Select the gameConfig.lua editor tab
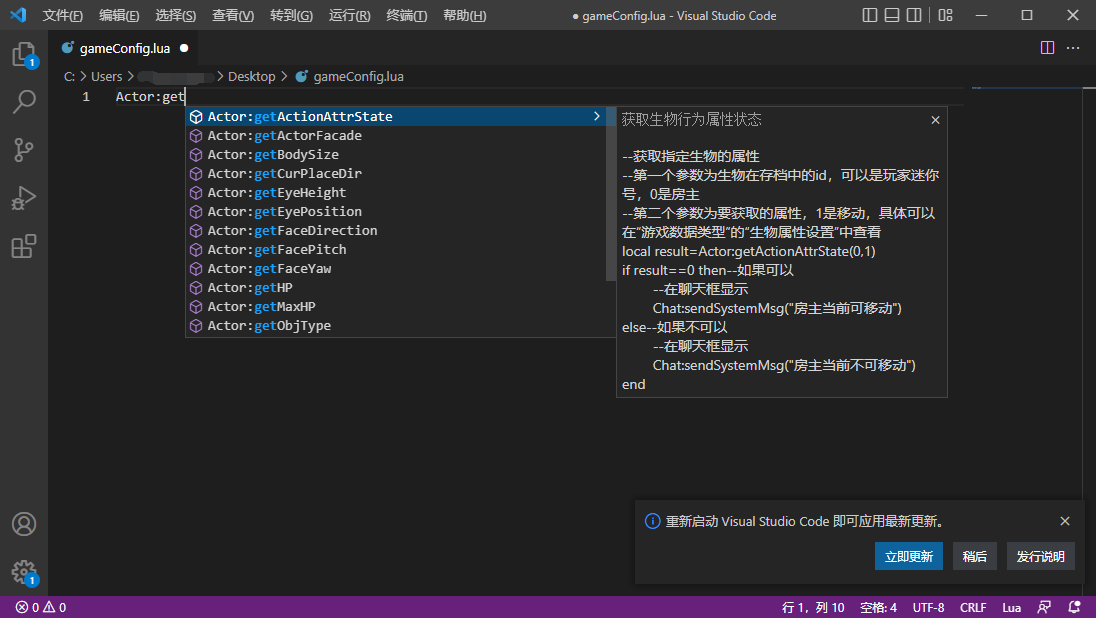 [125, 48]
